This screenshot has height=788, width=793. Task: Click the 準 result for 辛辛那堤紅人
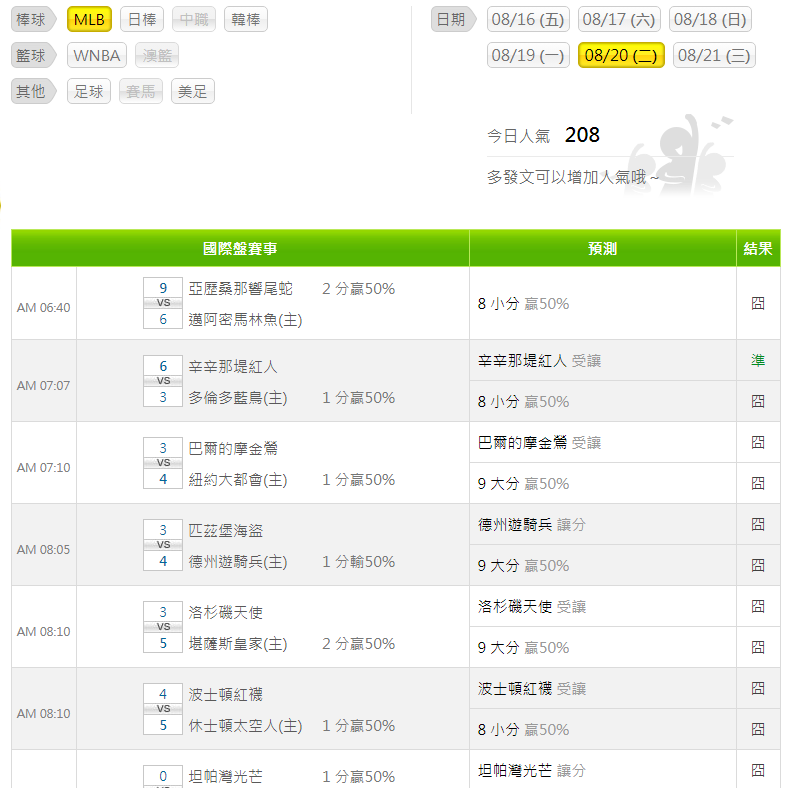(758, 361)
